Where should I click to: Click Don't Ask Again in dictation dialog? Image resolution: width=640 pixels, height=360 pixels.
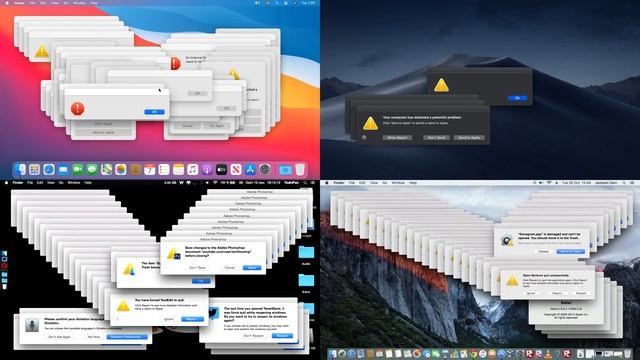[60, 337]
